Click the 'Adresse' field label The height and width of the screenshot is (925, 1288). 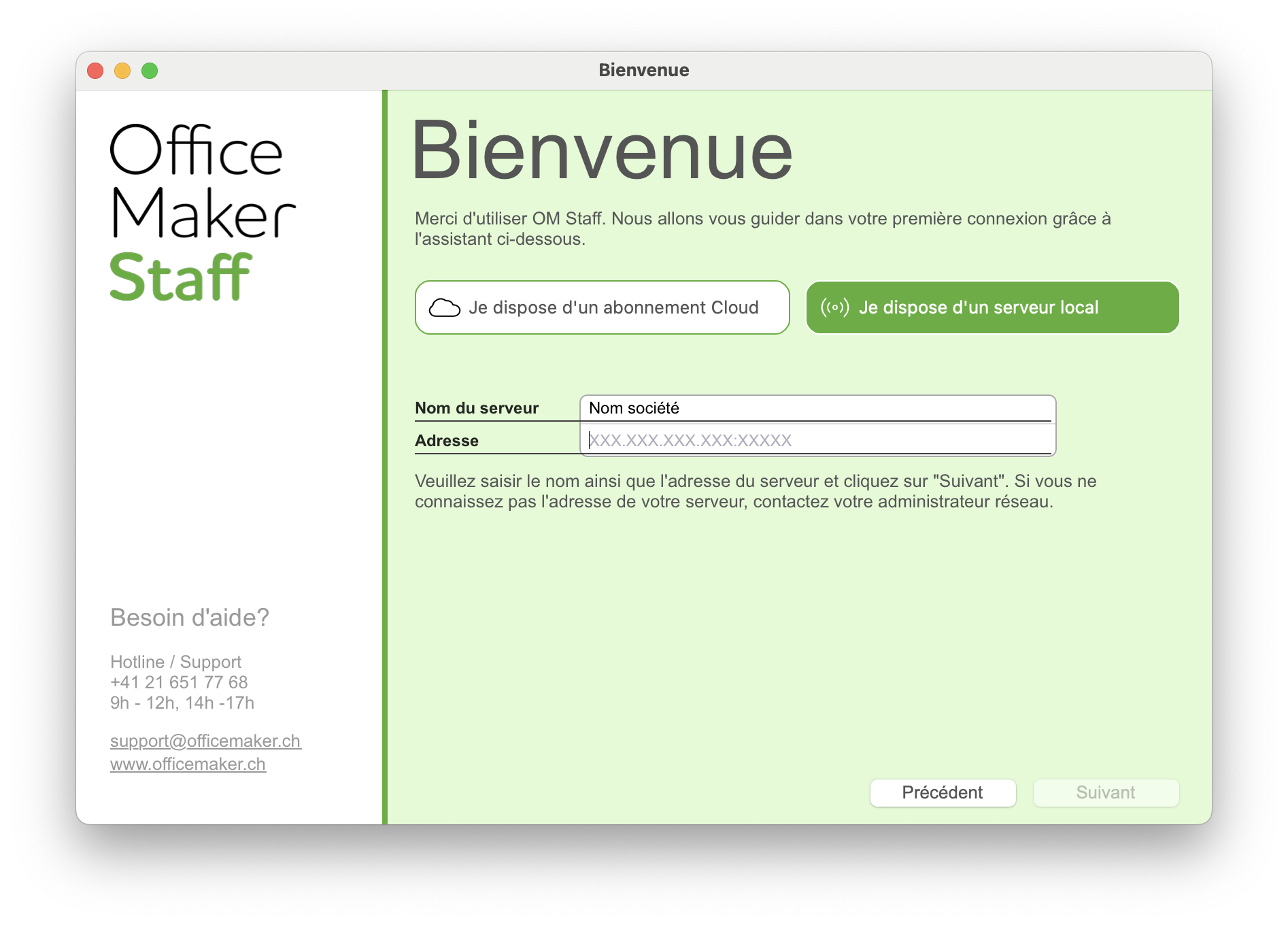coord(447,441)
